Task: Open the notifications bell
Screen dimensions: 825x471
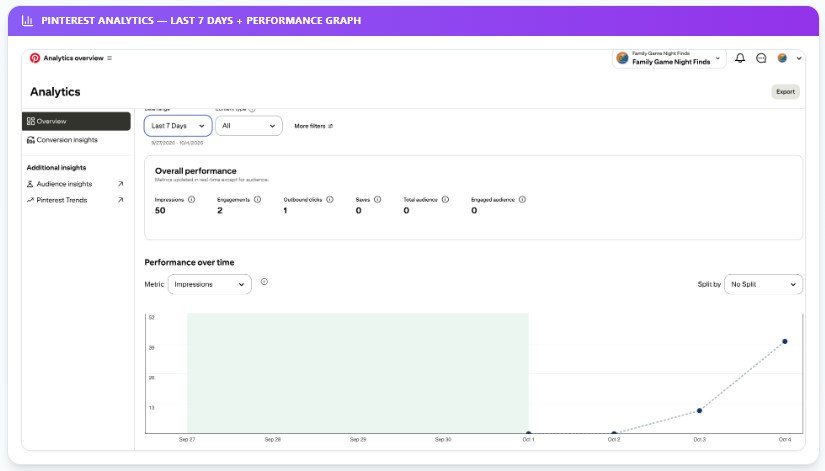Action: (740, 58)
